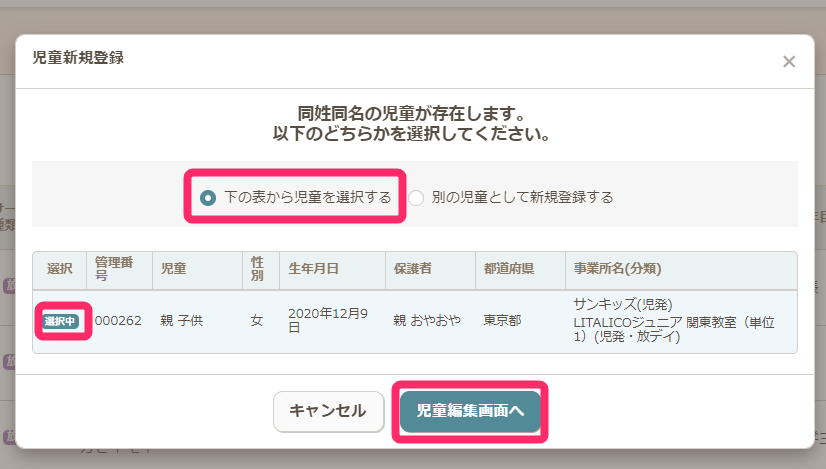Viewport: 826px width, 469px height.
Task: Go to 児童編集画面へ button
Action: [470, 410]
